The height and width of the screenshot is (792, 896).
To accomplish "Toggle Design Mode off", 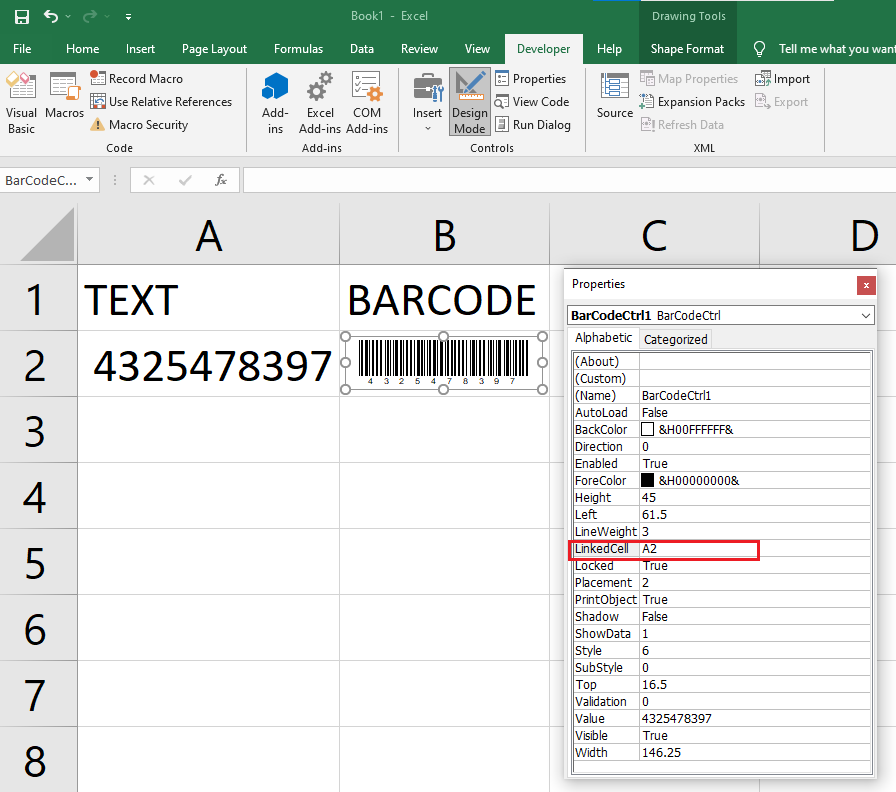I will tap(470, 103).
